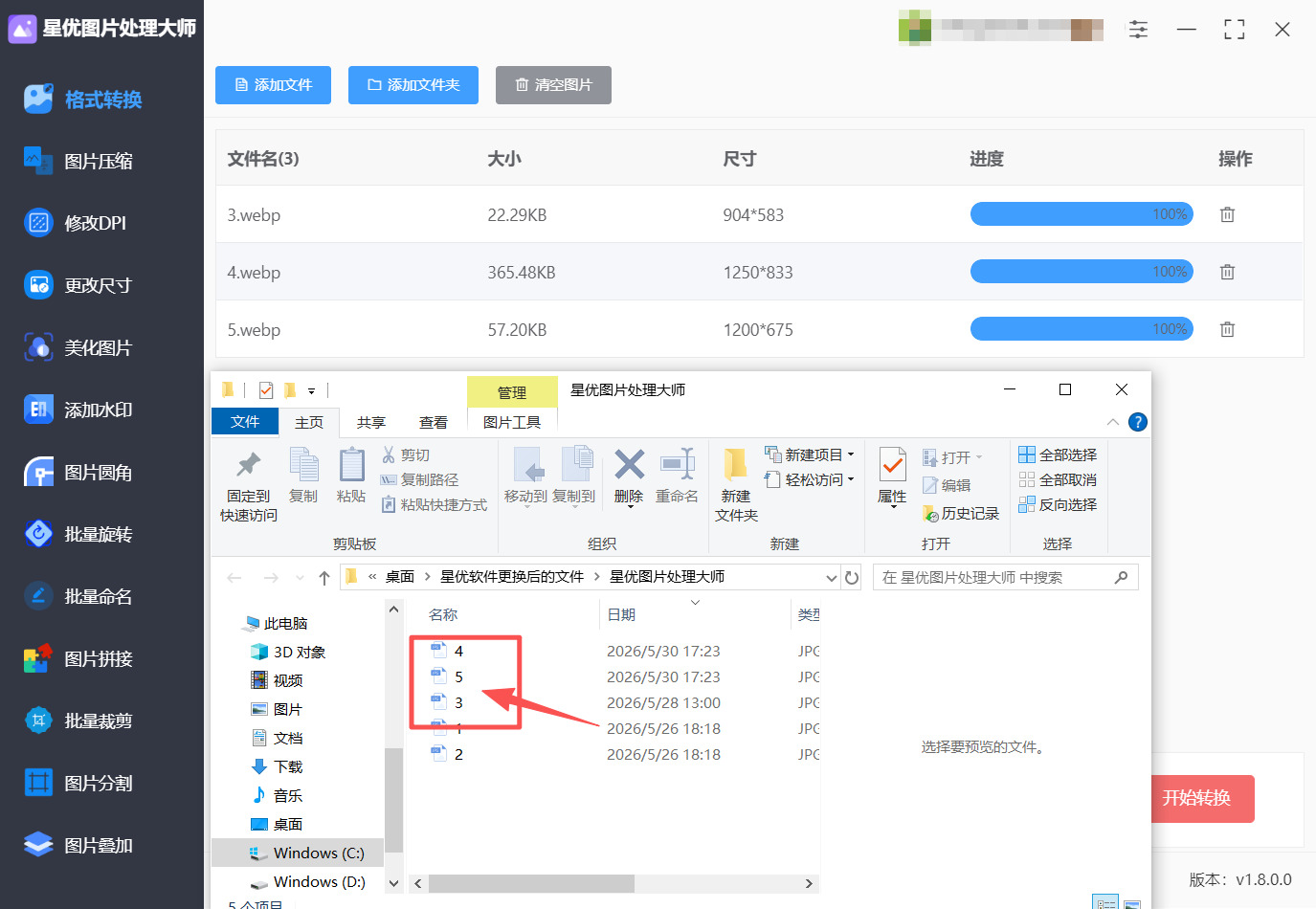Select the 美化图片 beautify tool
Viewport: 1316px width, 909px height.
tap(78, 347)
